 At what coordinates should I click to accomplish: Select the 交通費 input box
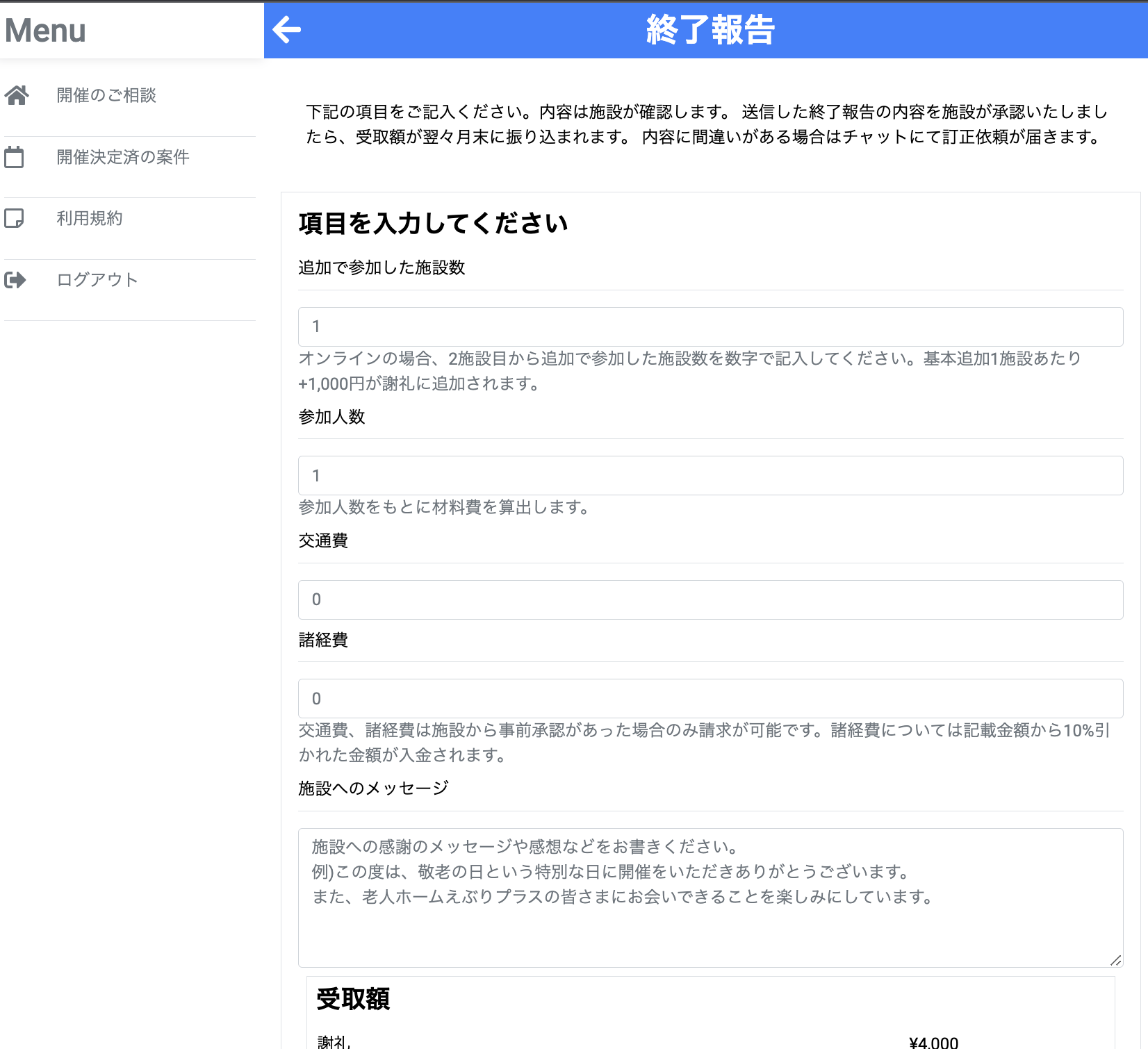(x=710, y=600)
